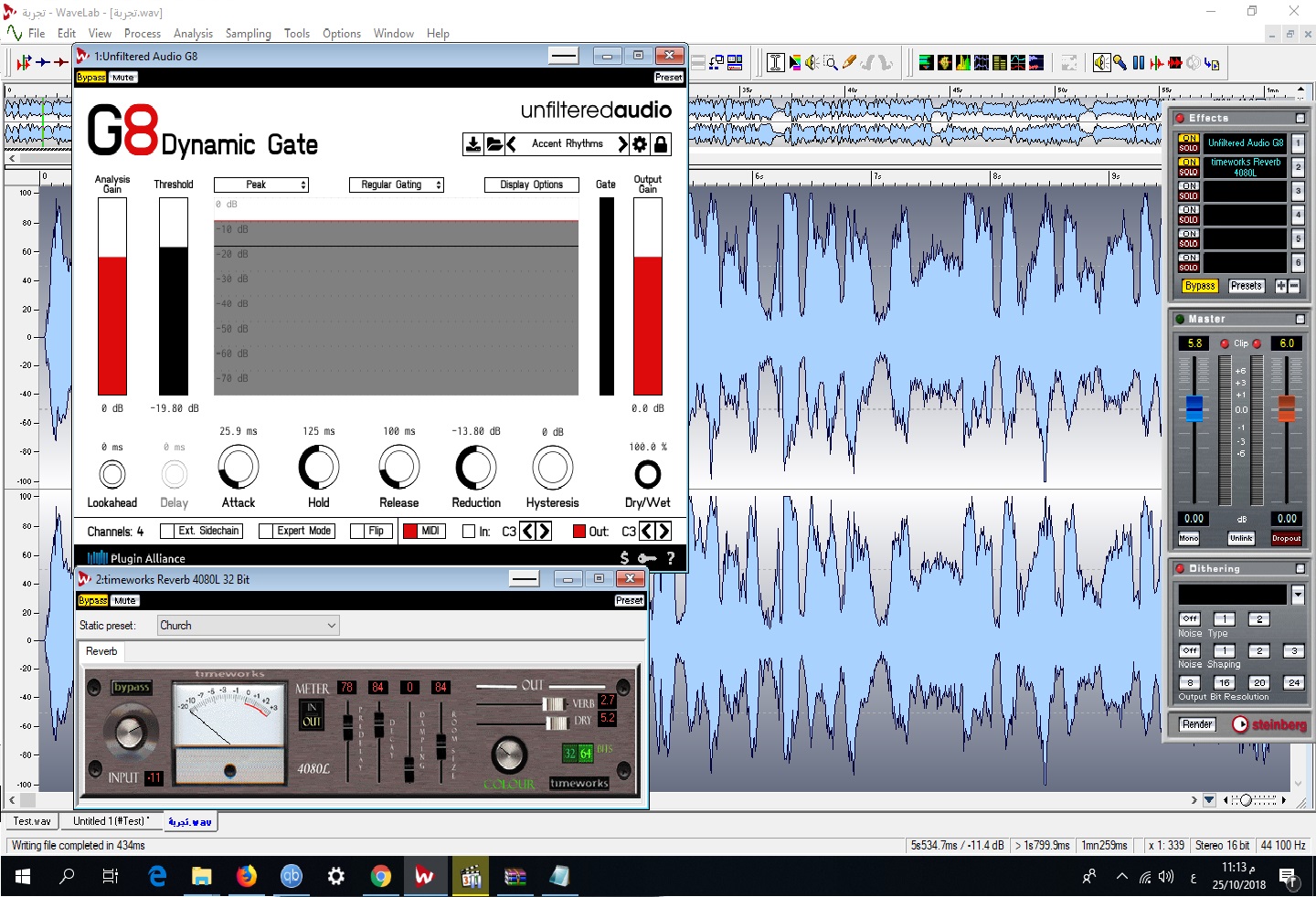Click the G8 dollar sign icon
The image size is (1316, 897).
coord(624,557)
